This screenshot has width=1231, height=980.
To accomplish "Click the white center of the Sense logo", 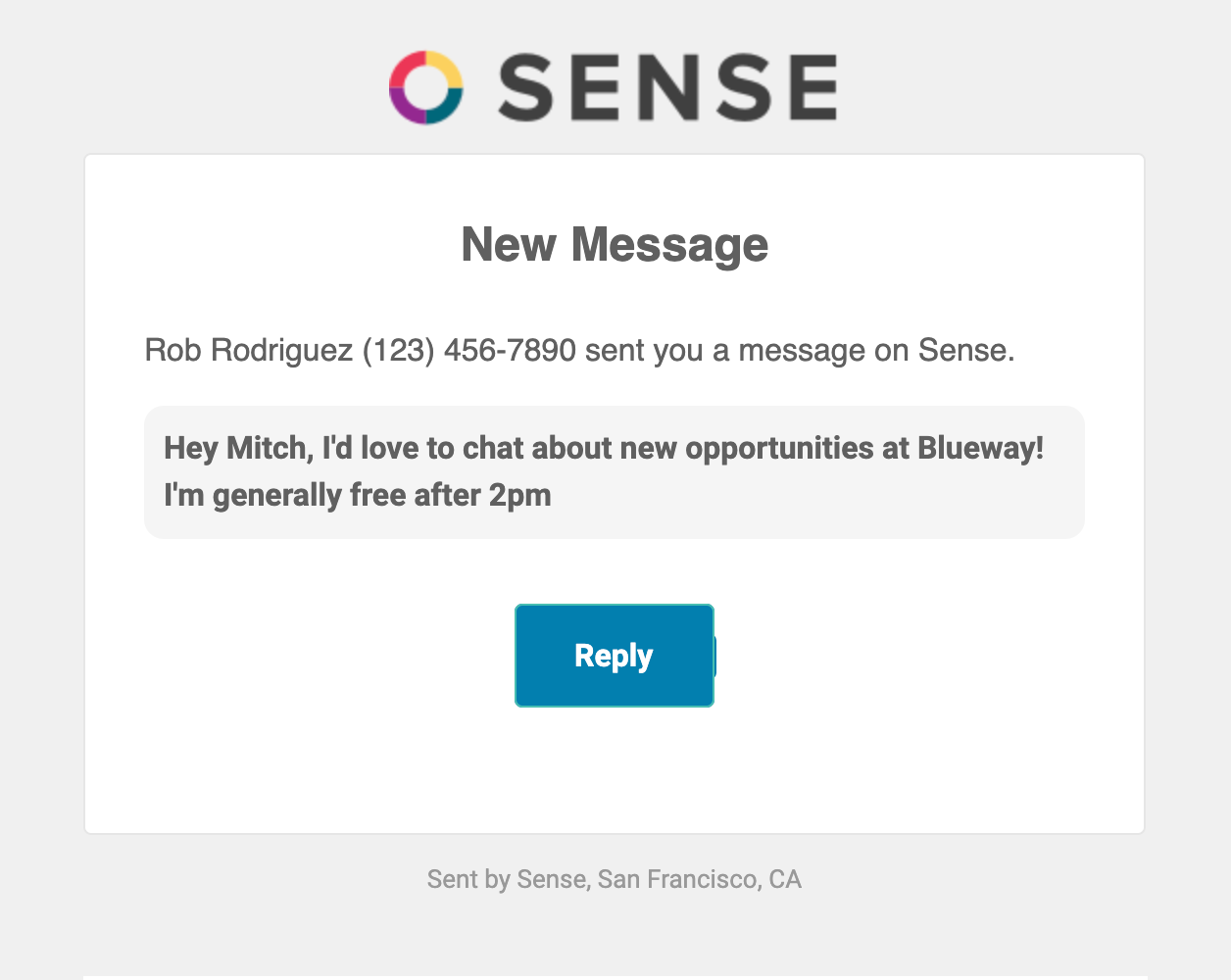I will coord(426,87).
